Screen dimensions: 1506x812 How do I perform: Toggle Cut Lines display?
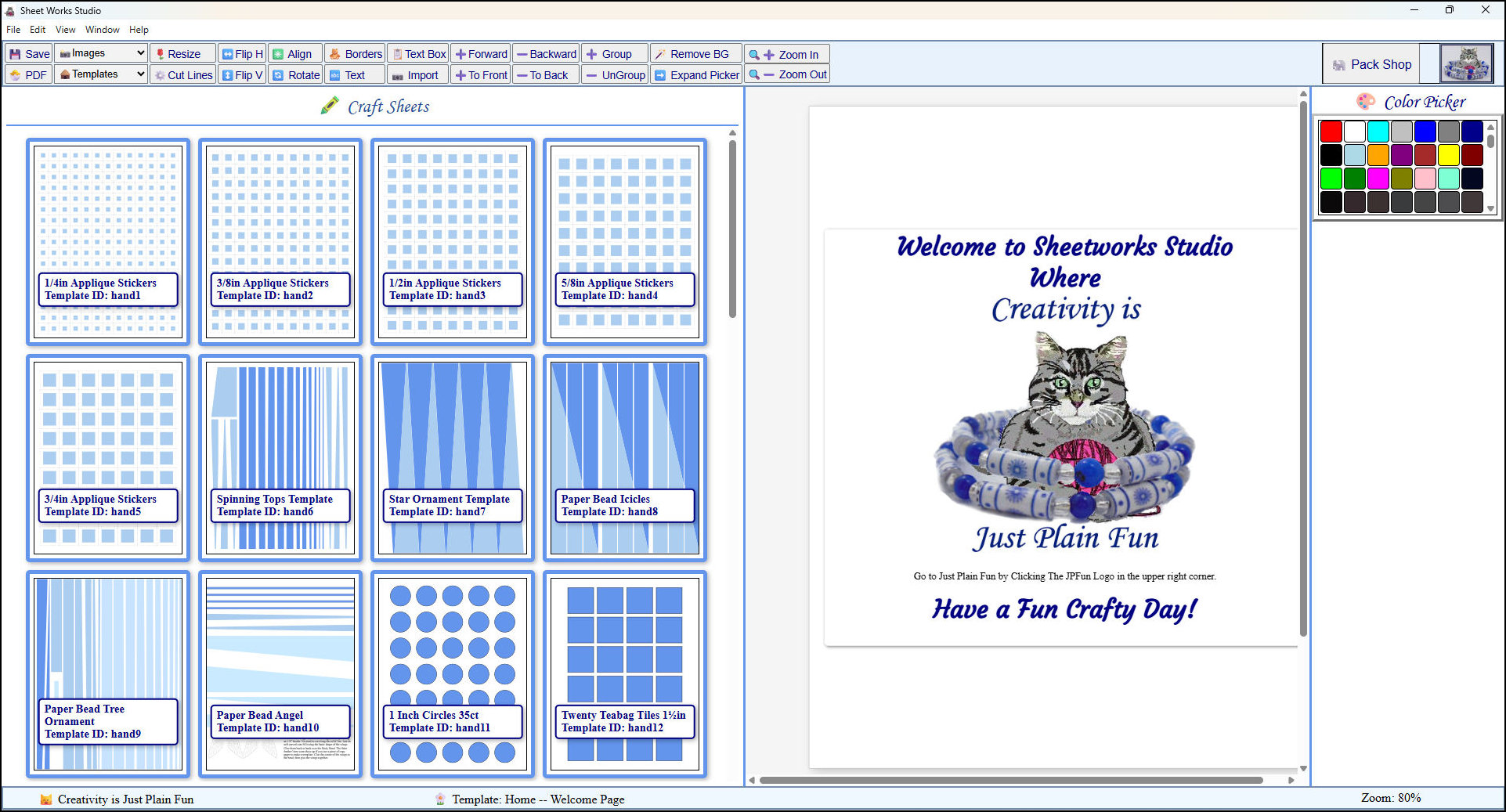(x=182, y=74)
